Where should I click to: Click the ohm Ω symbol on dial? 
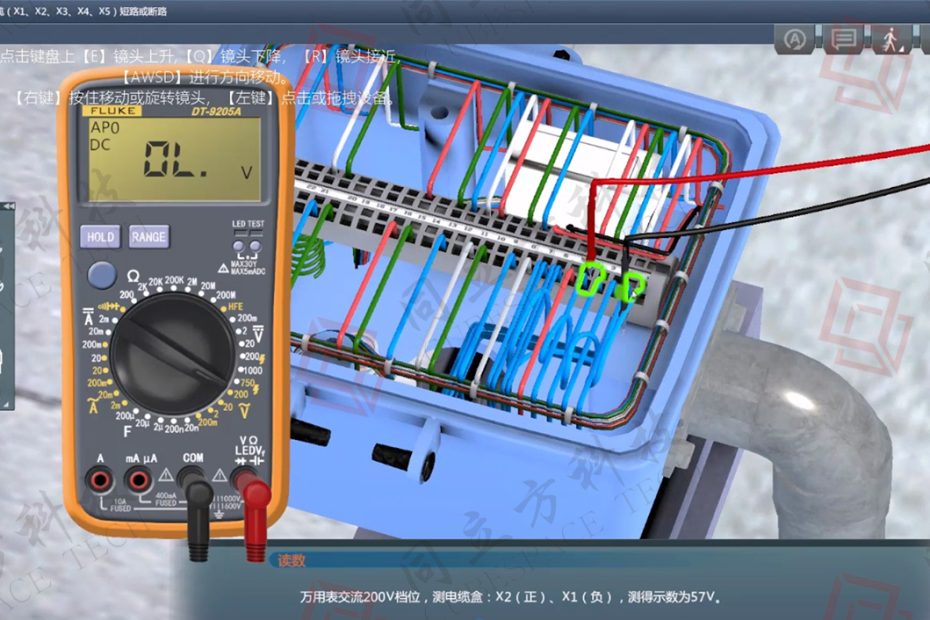click(133, 276)
